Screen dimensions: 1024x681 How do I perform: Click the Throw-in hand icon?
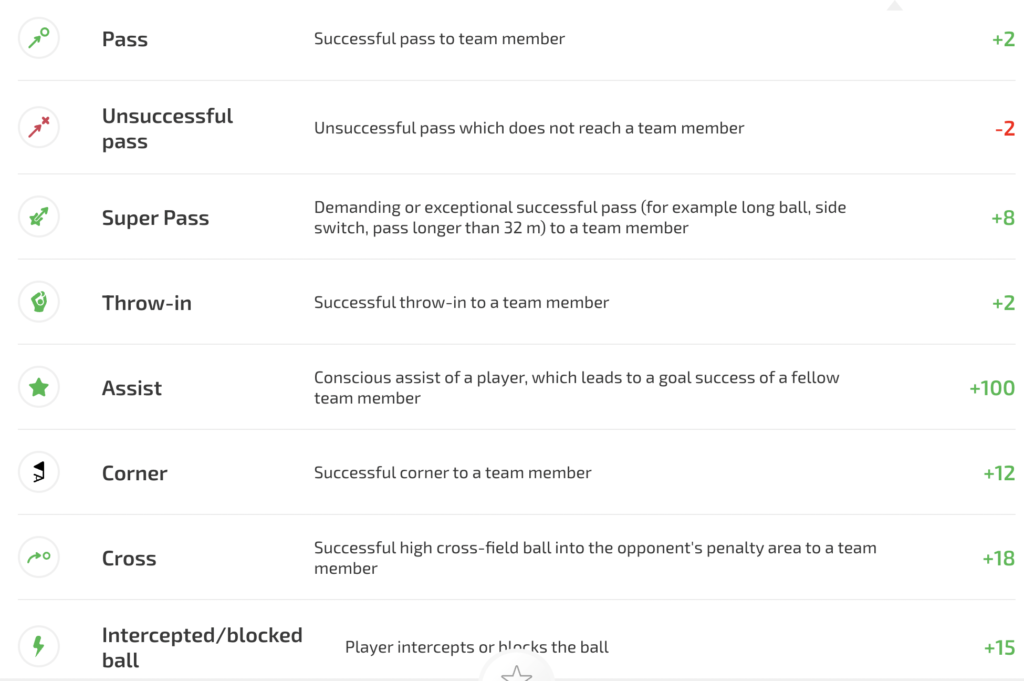tap(38, 302)
